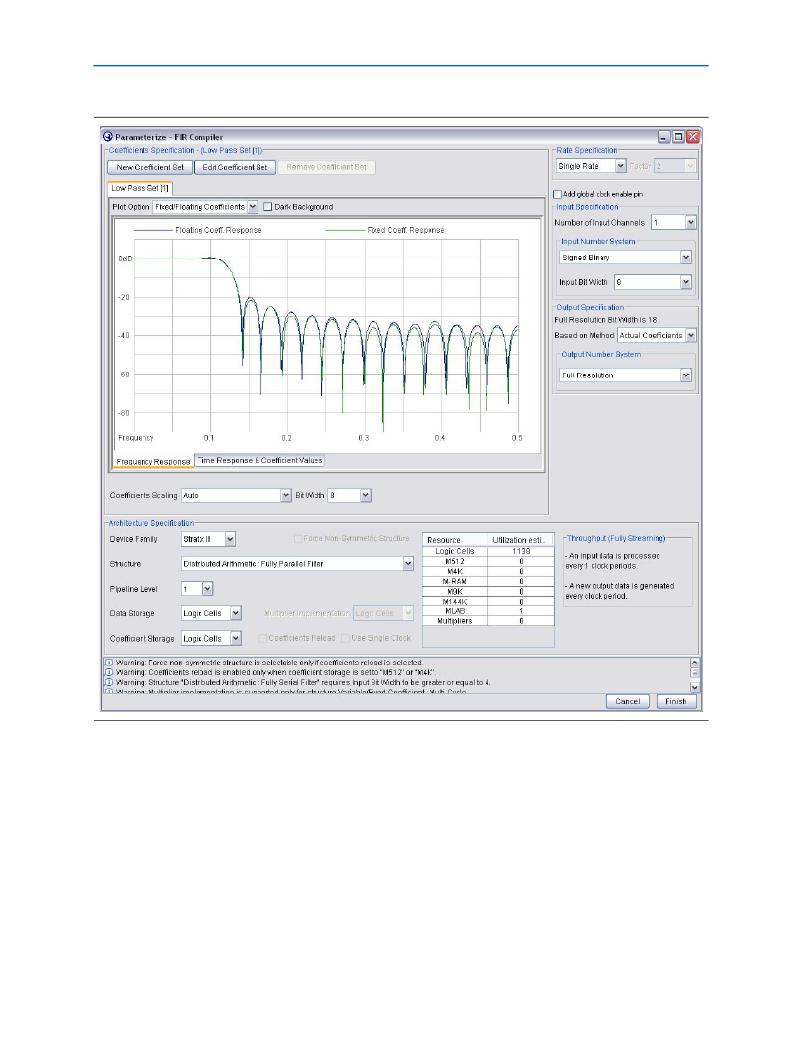The height and width of the screenshot is (1038, 802).
Task: Switch to Time Response & Coefficient Values tab
Action: click(260, 460)
